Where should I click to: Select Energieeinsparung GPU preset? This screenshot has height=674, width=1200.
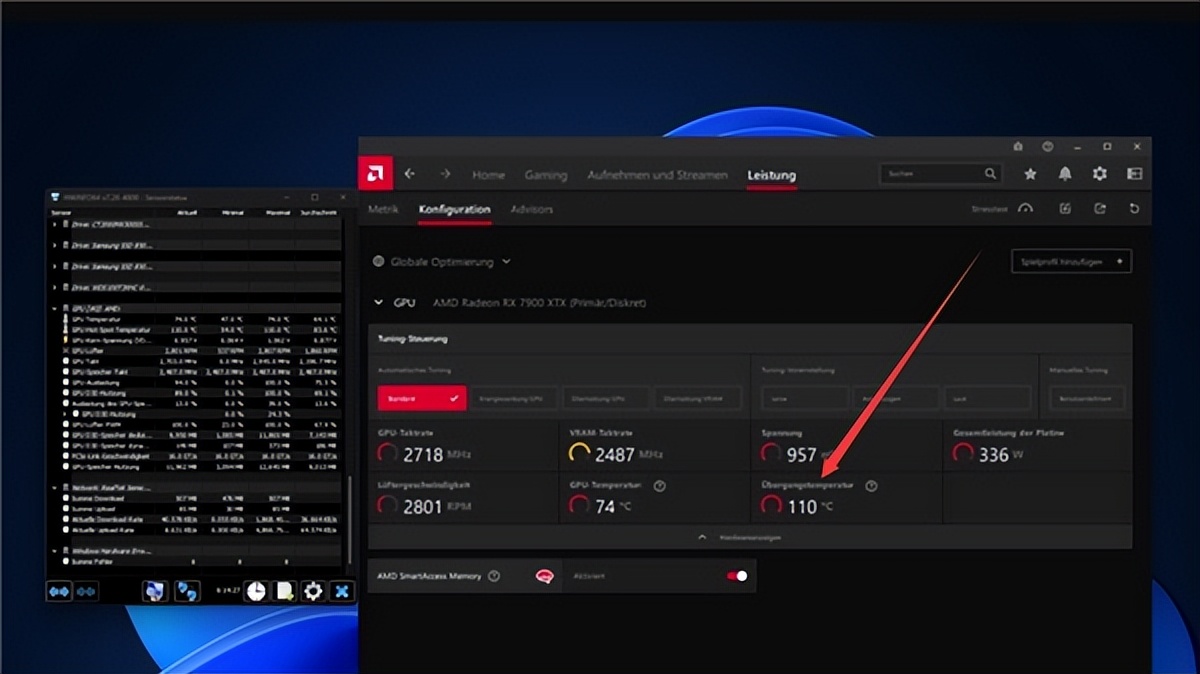click(513, 398)
